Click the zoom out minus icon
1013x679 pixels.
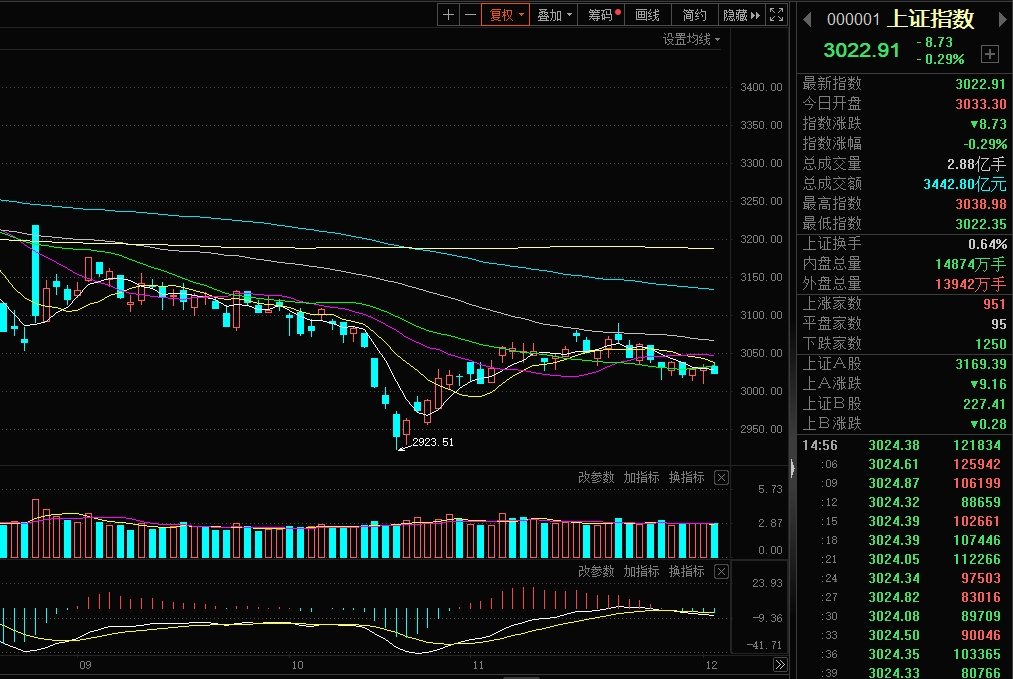pyautogui.click(x=470, y=15)
